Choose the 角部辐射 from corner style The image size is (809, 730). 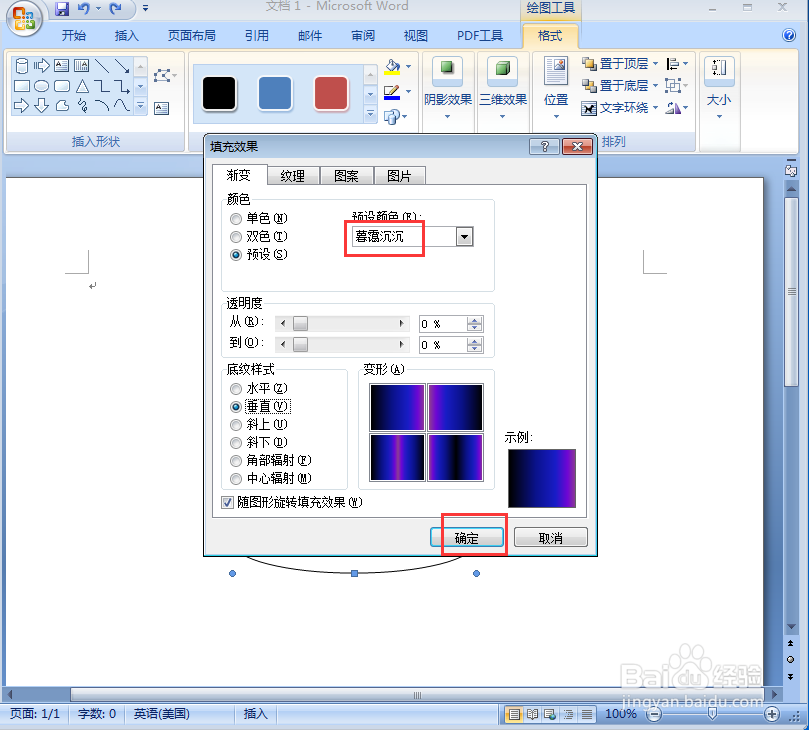[x=236, y=461]
